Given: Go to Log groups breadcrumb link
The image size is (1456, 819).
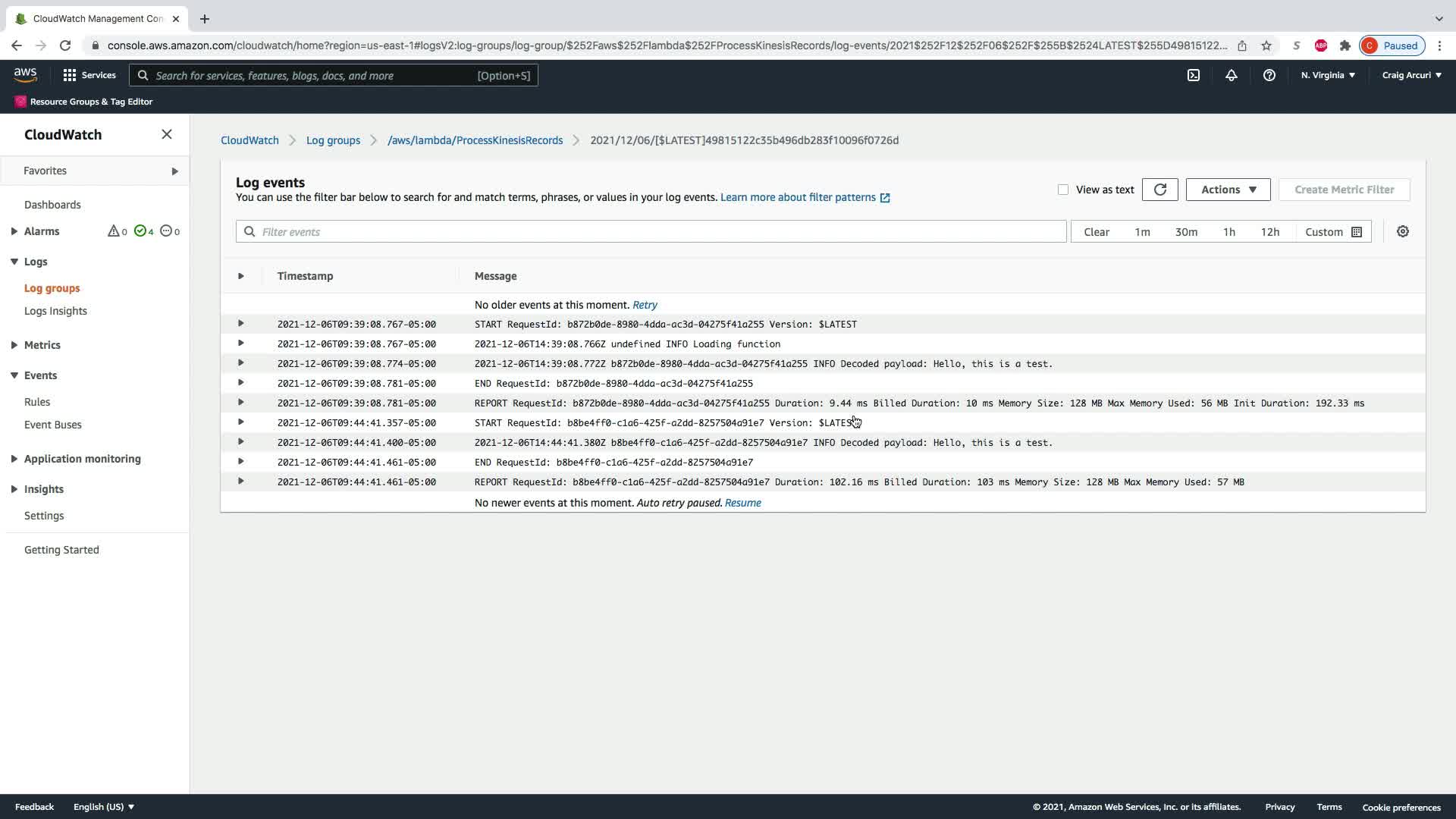Looking at the screenshot, I should (333, 140).
